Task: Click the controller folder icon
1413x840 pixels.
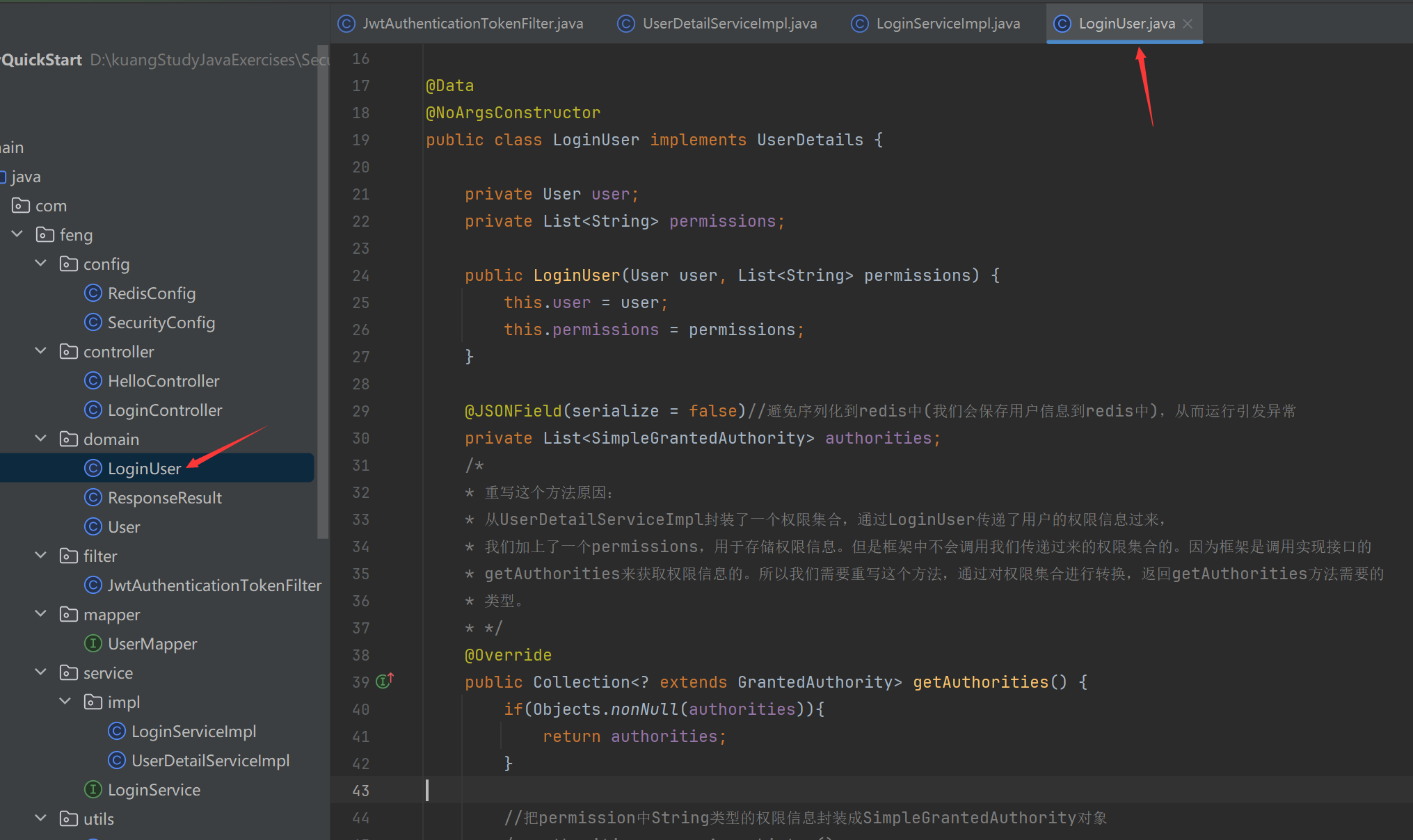Action: (69, 351)
